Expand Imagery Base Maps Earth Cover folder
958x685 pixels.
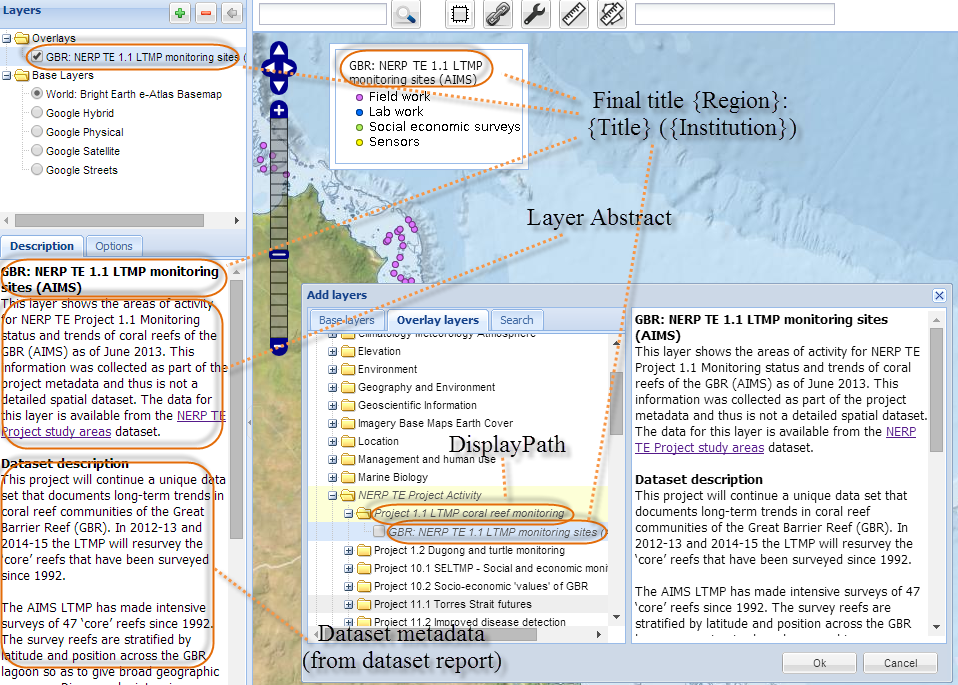[x=332, y=423]
